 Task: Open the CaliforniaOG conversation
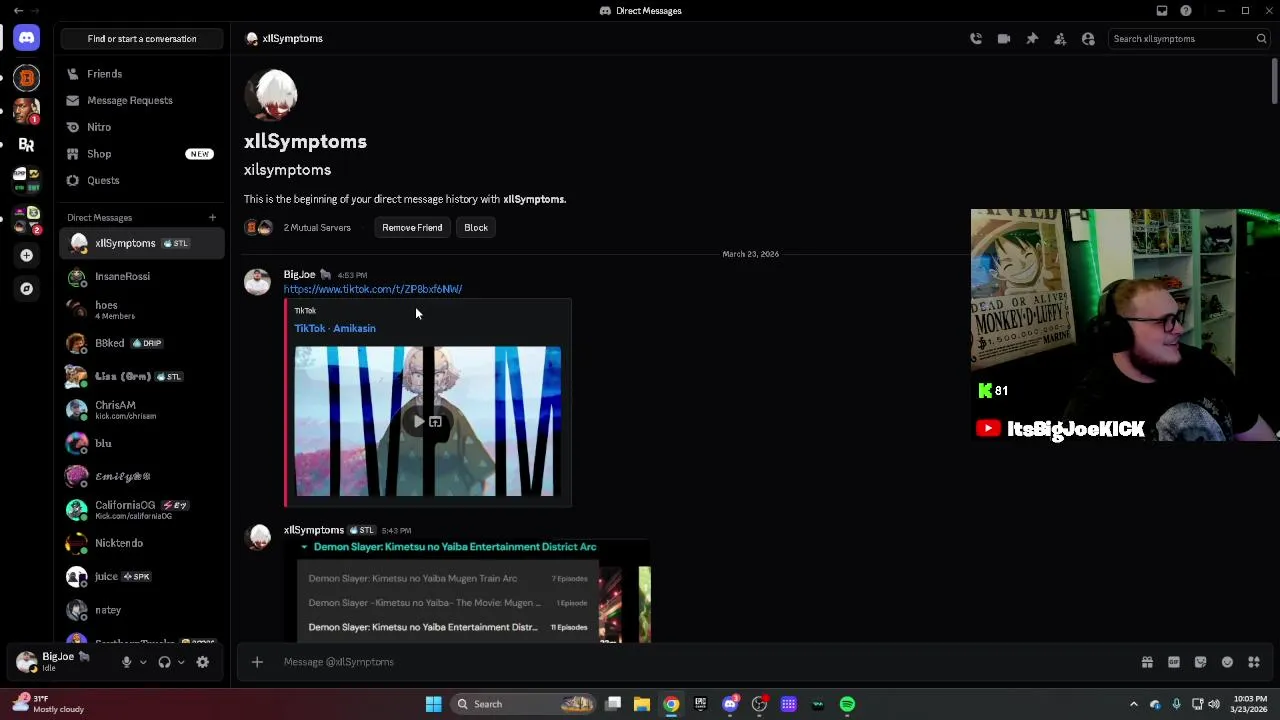coord(142,510)
